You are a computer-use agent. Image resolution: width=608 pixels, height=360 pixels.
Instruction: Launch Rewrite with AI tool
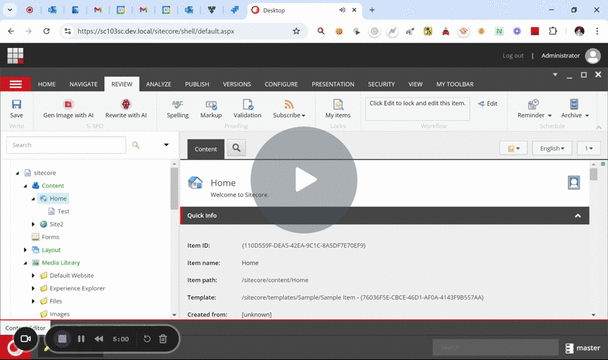coord(126,109)
